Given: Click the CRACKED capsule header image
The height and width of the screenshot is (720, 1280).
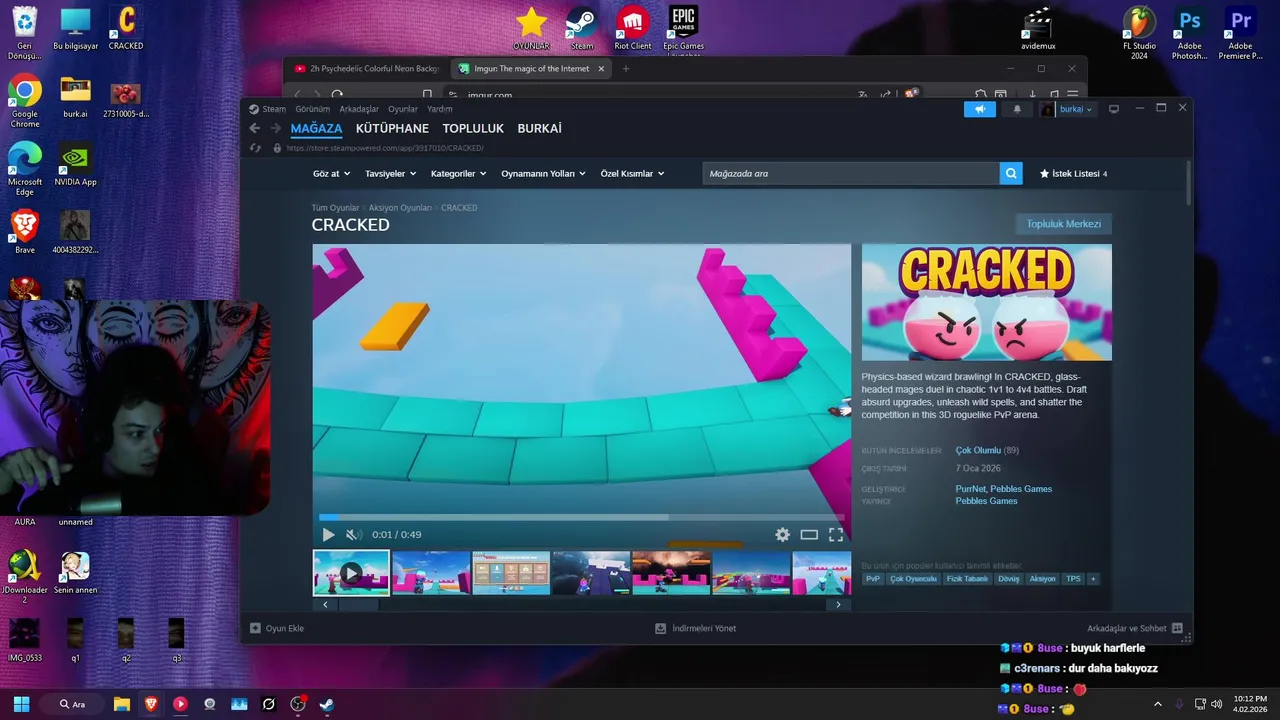Looking at the screenshot, I should pos(986,302).
